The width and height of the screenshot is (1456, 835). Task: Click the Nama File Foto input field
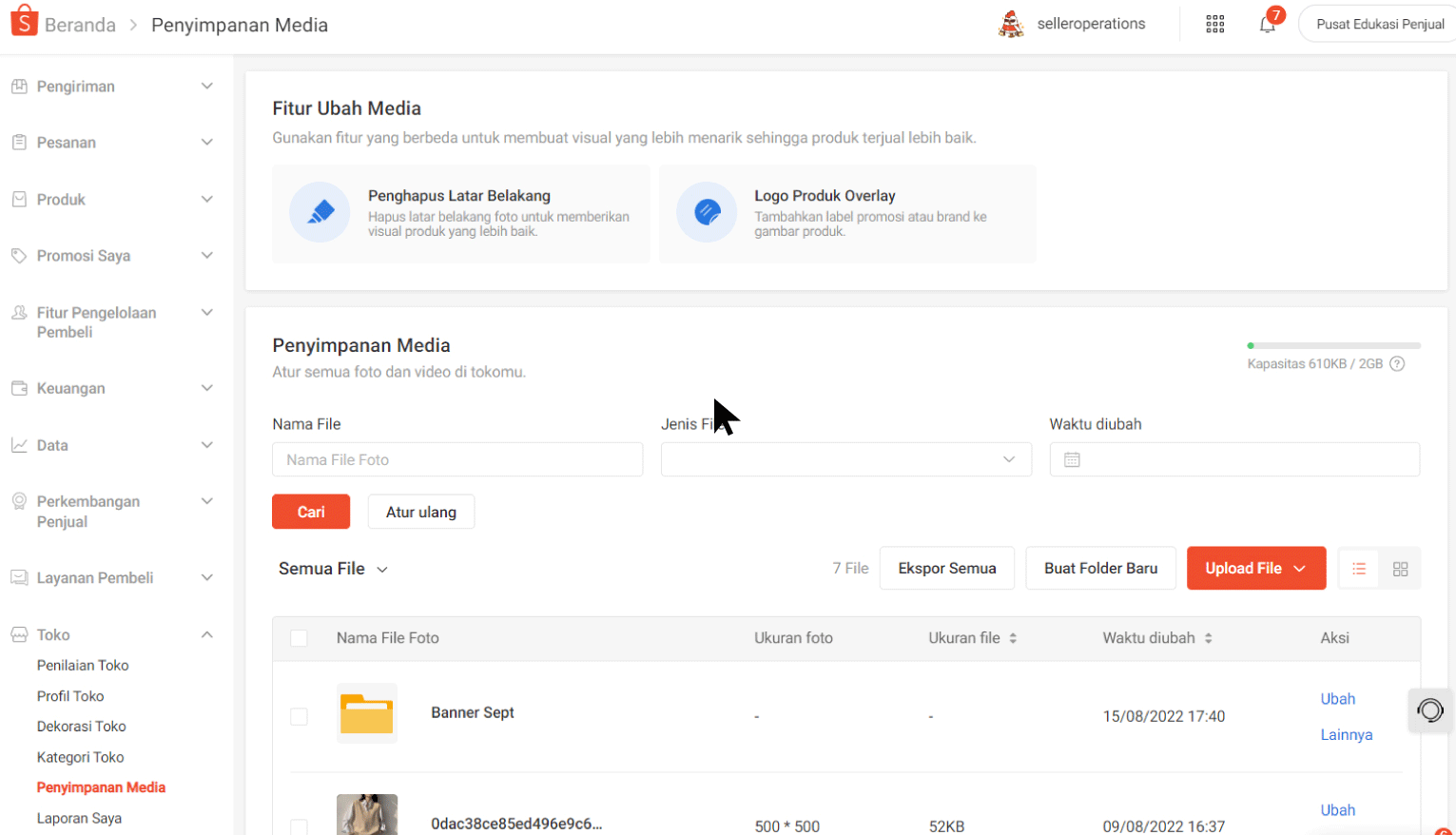tap(457, 459)
